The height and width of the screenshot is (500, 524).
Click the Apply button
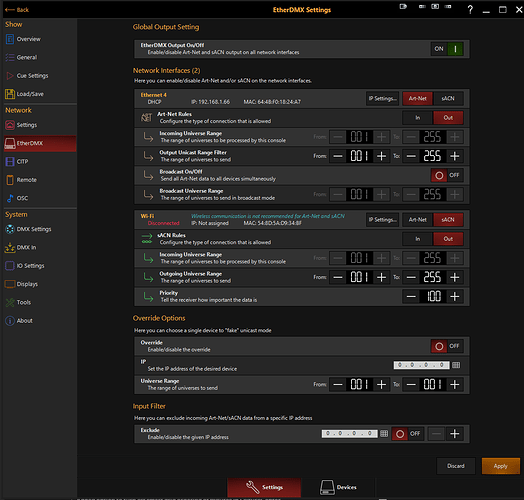[x=501, y=466]
